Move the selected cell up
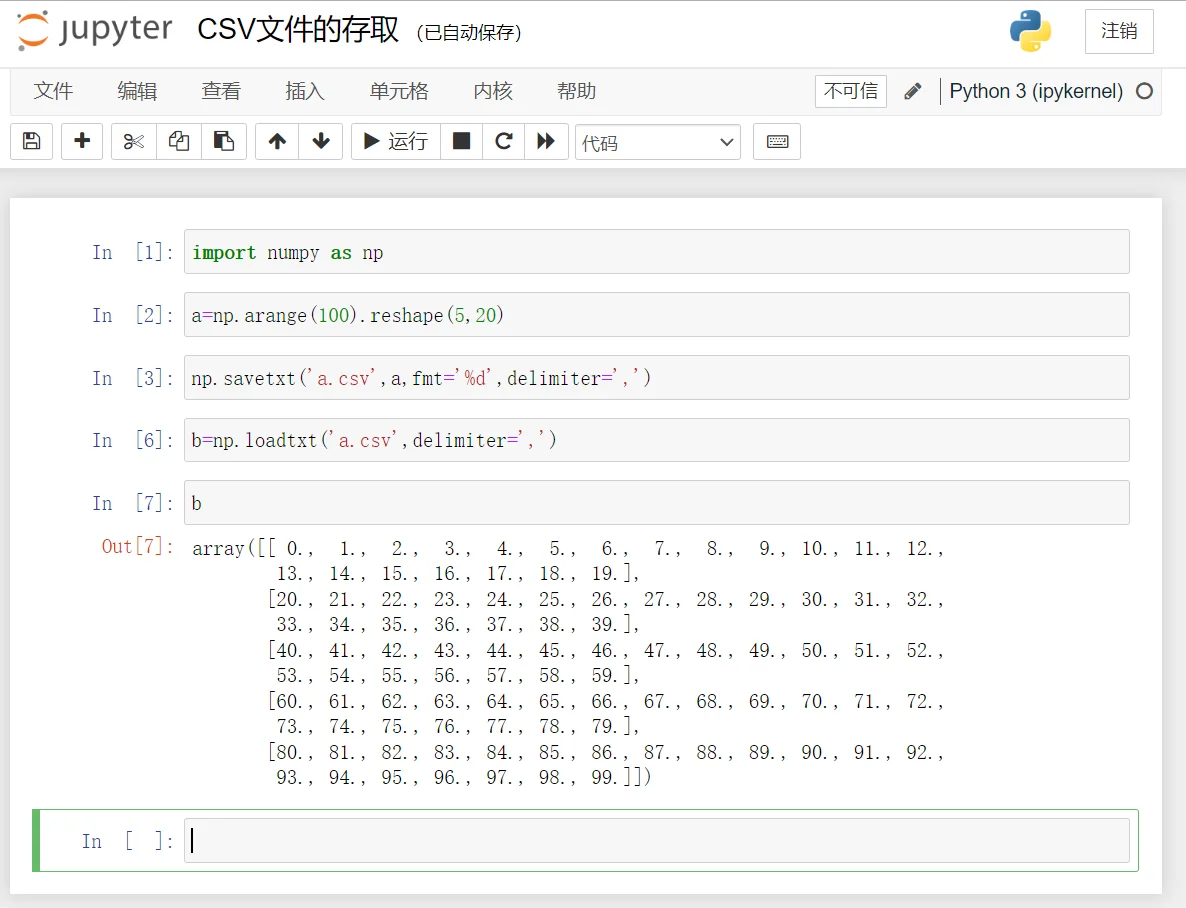The height and width of the screenshot is (908, 1186). point(277,141)
